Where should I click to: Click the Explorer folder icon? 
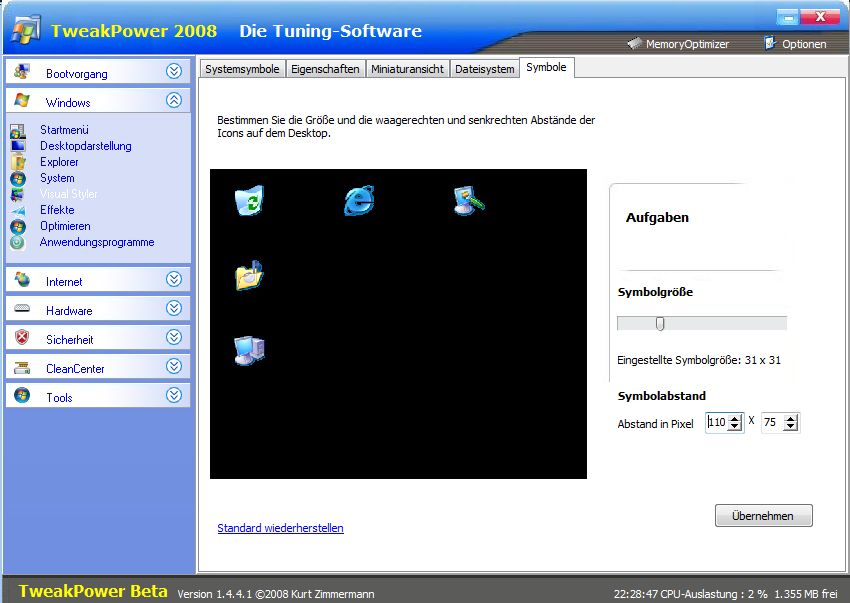pos(18,162)
